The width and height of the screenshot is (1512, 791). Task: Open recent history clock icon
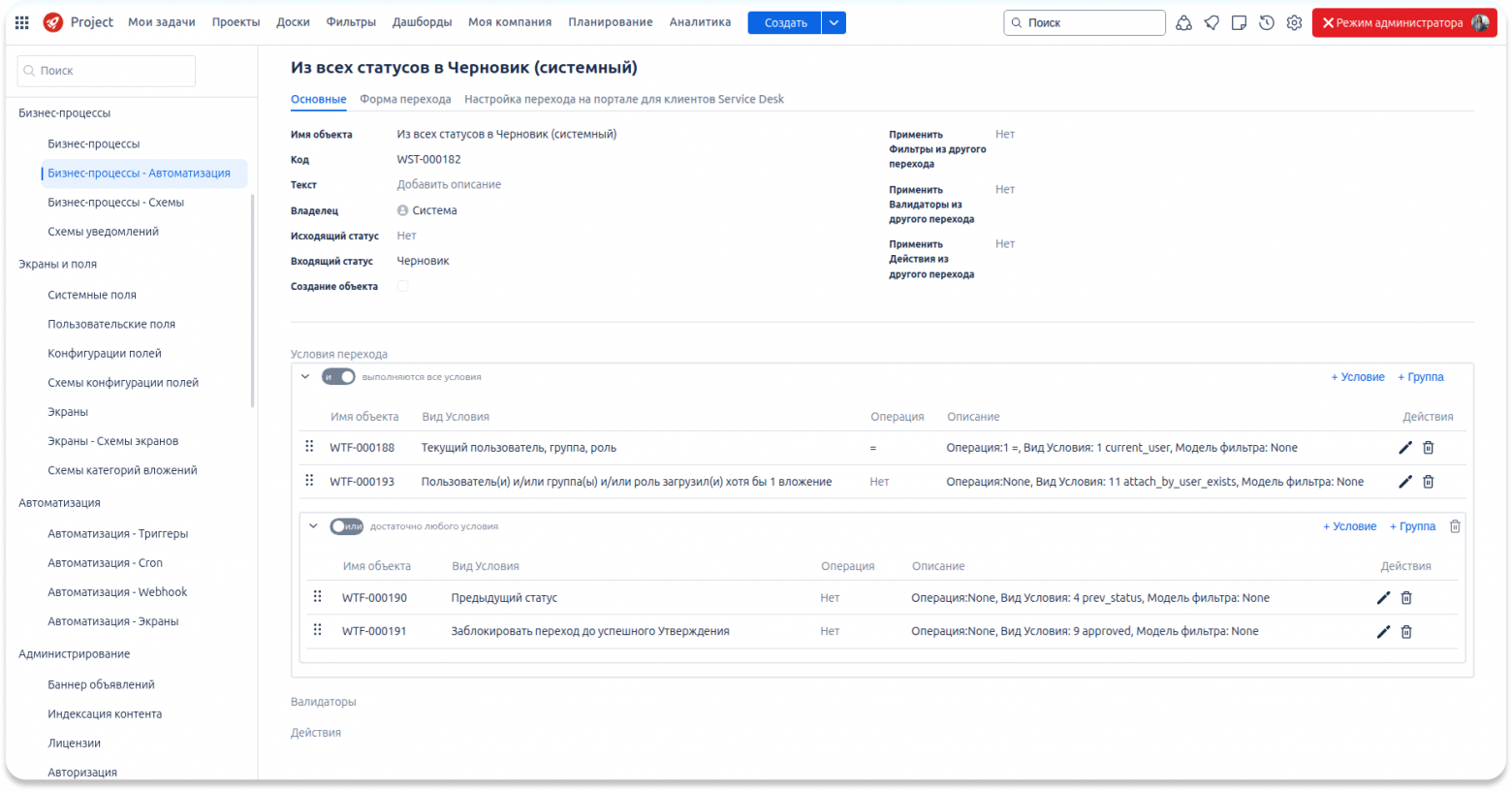1267,22
